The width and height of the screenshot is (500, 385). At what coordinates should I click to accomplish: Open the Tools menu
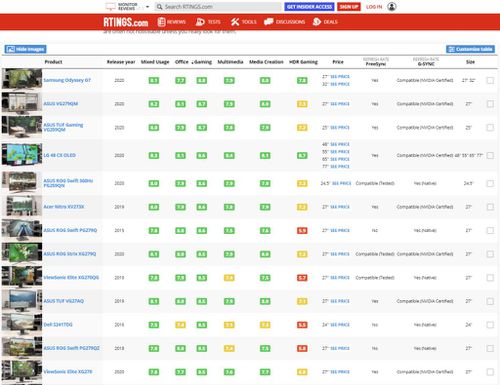pos(244,22)
